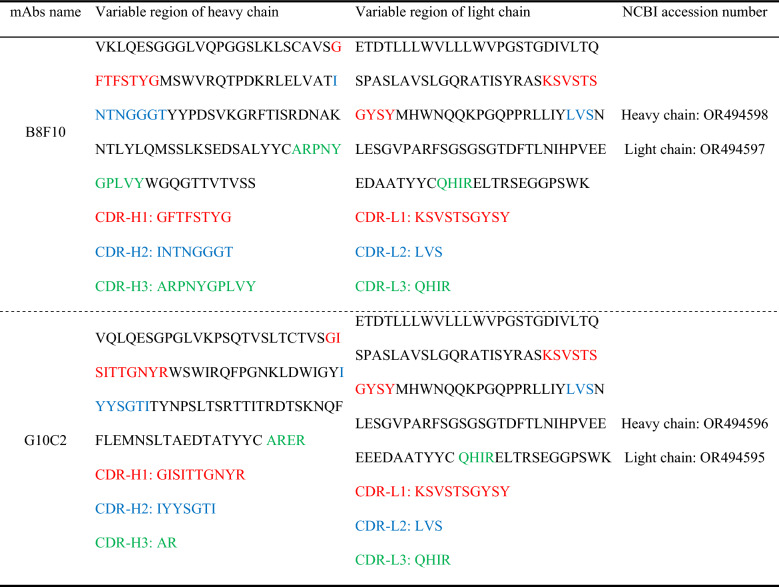Click Heavy chain: OR494598 accession text

pyautogui.click(x=695, y=115)
